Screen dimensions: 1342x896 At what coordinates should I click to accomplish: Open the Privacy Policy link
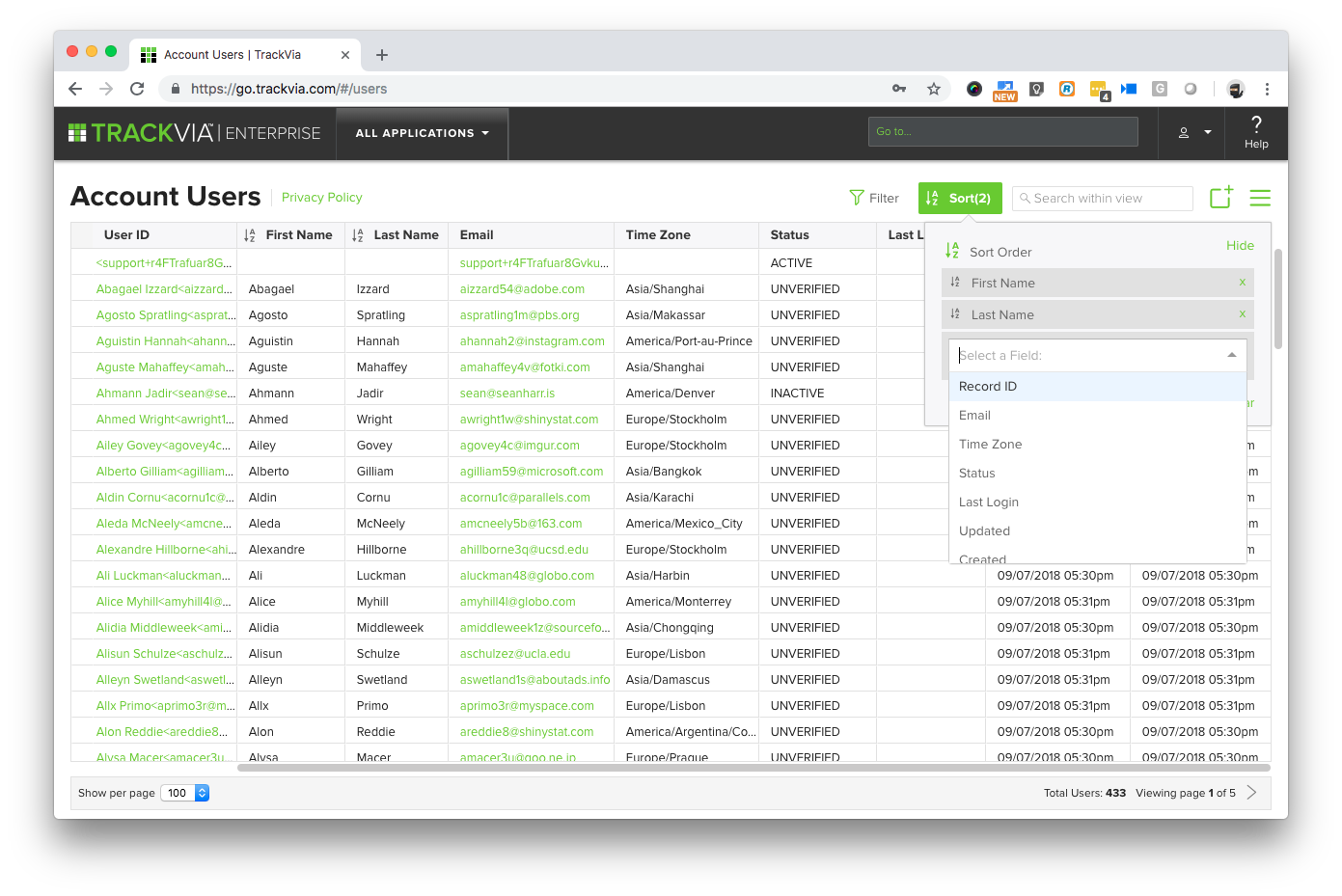click(322, 198)
